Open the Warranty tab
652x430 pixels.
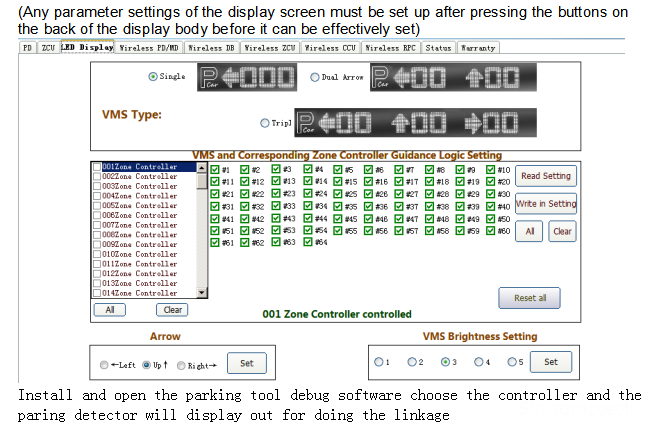[477, 47]
